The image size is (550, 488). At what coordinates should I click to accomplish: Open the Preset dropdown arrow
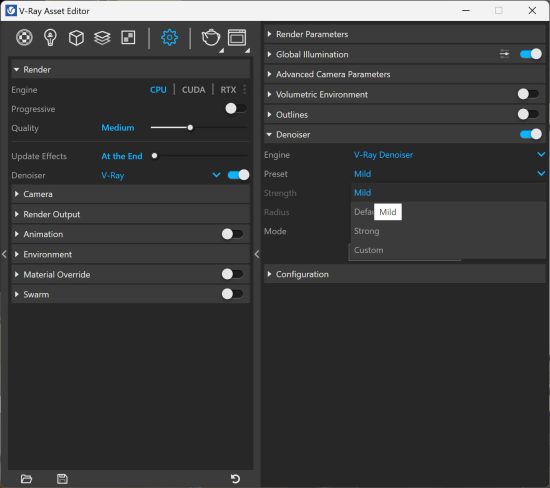pyautogui.click(x=541, y=173)
